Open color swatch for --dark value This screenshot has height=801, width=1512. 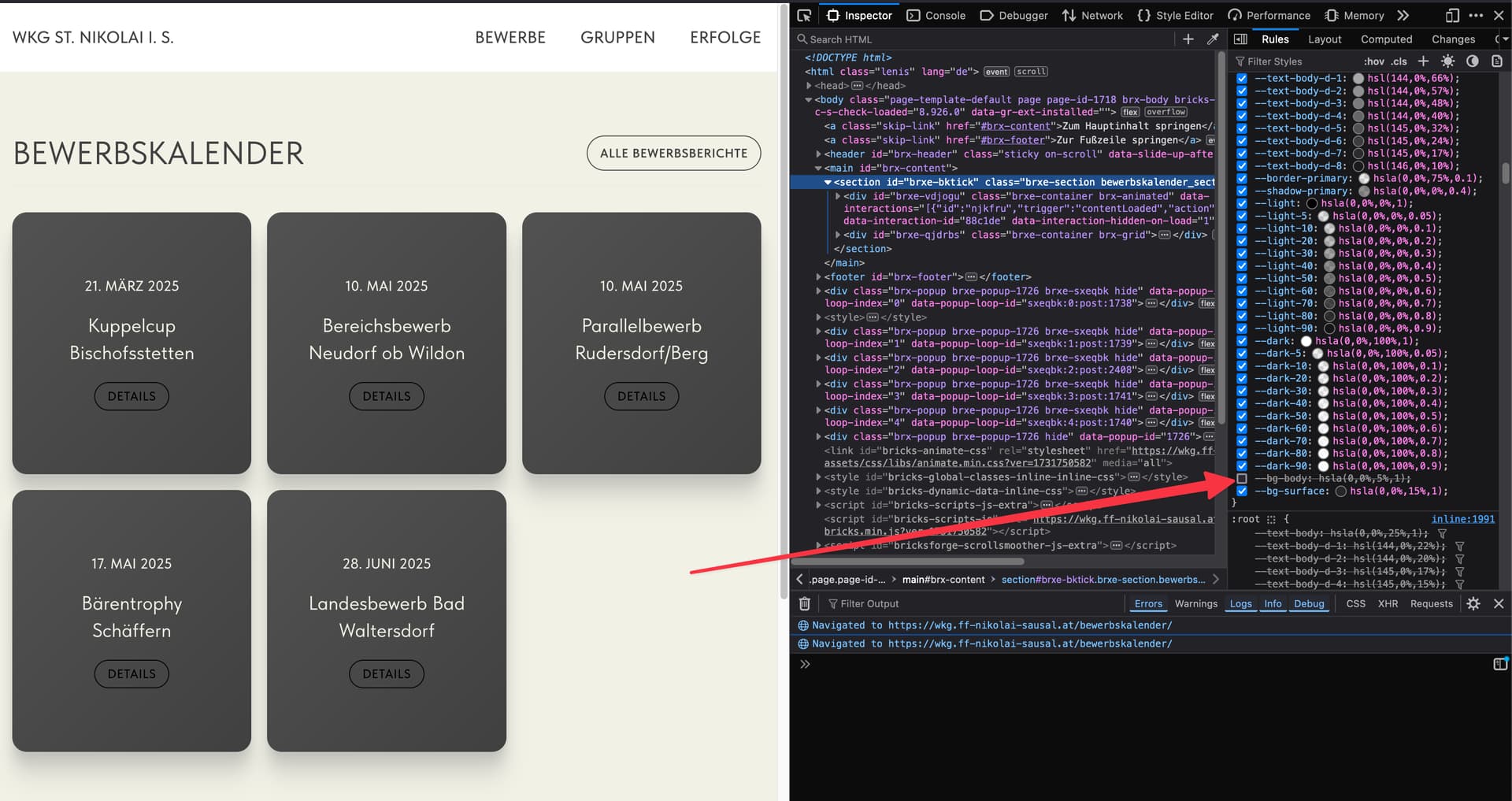click(x=1306, y=341)
